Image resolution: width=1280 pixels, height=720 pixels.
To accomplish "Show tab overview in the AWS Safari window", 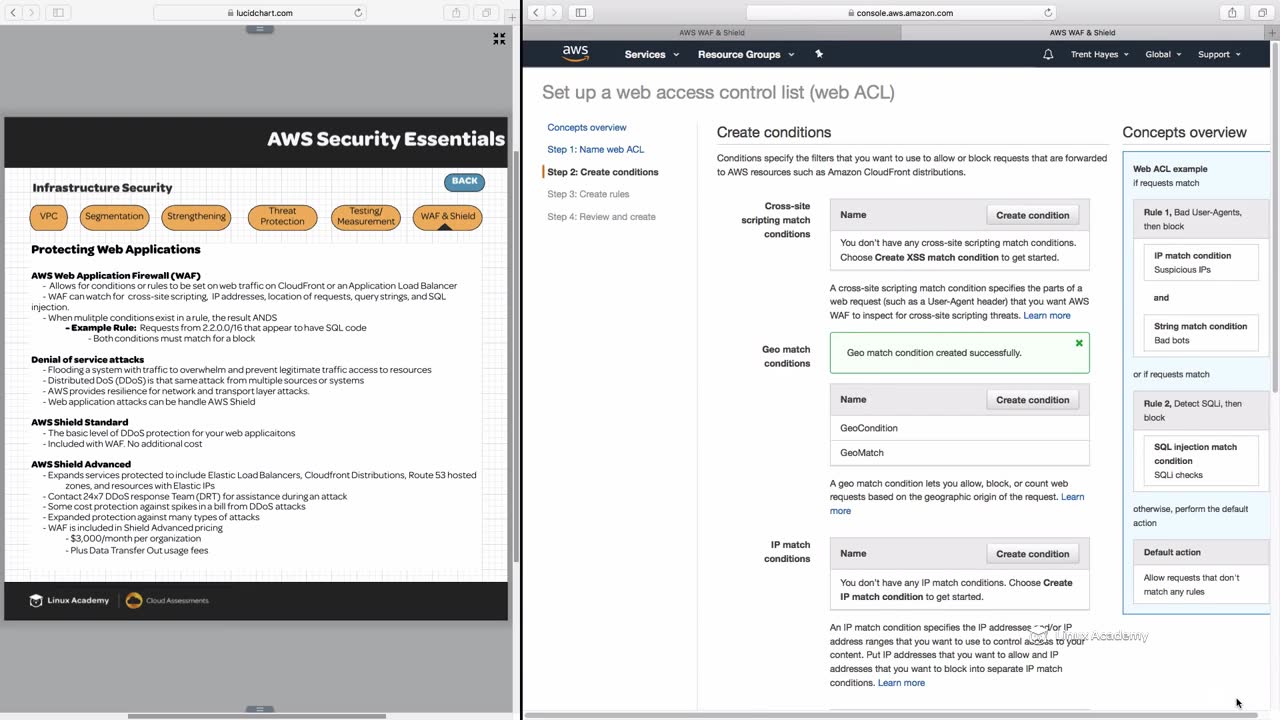I will pos(1261,13).
